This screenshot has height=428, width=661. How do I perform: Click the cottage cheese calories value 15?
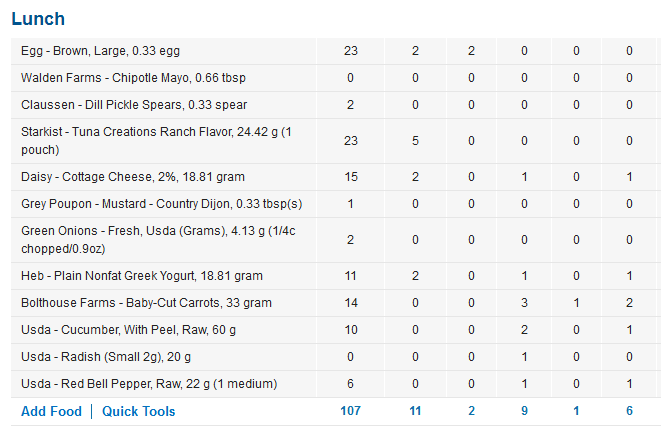click(350, 177)
